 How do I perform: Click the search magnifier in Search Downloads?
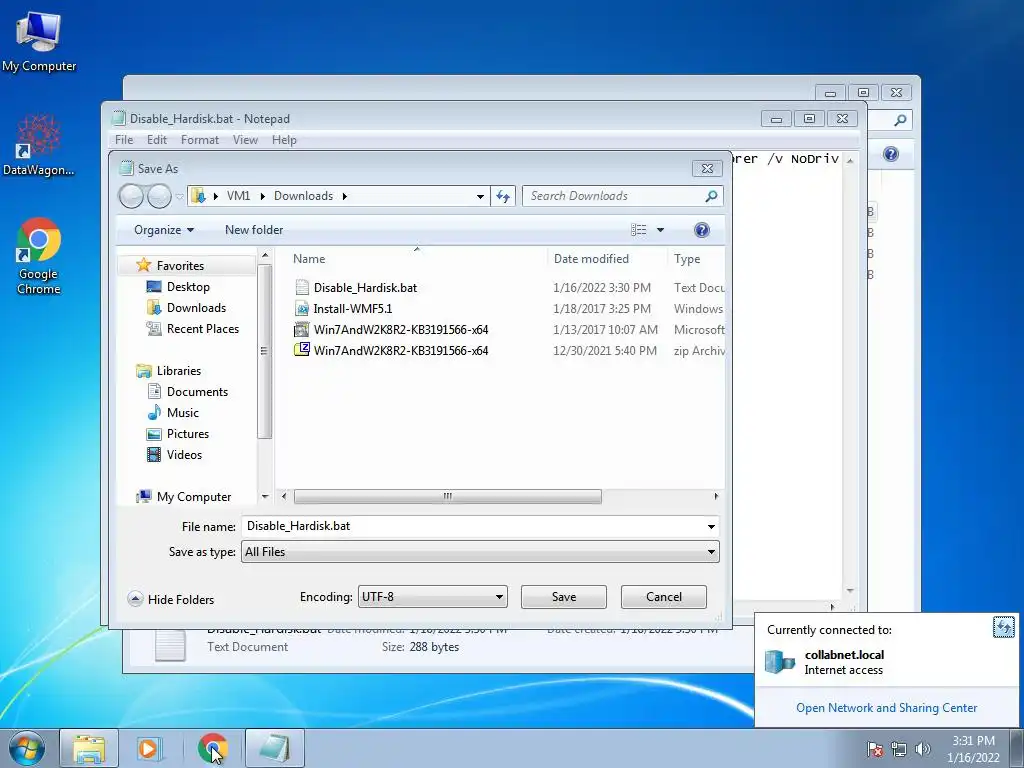(x=711, y=196)
